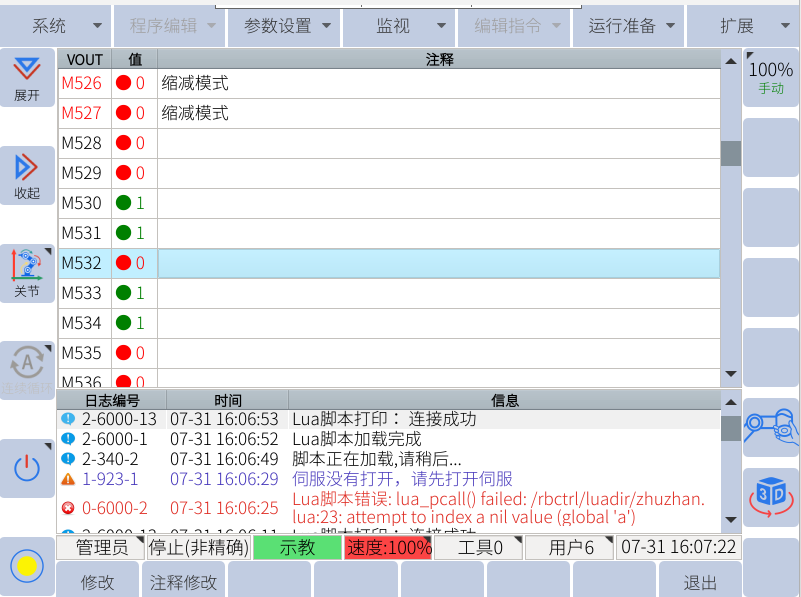
Task: Click the 100% 手动 speed icon
Action: (771, 77)
